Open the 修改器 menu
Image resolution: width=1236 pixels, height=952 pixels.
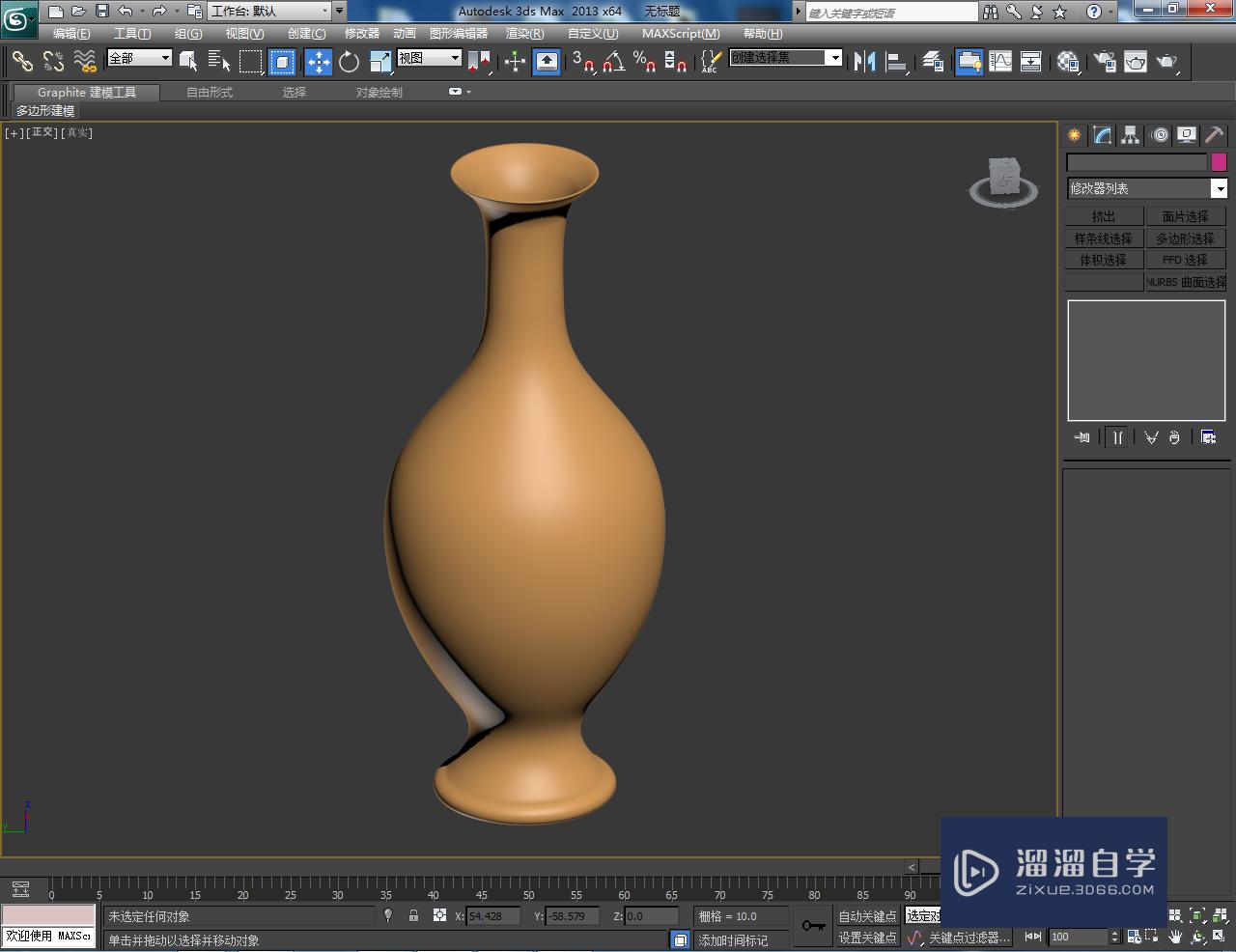pyautogui.click(x=362, y=34)
